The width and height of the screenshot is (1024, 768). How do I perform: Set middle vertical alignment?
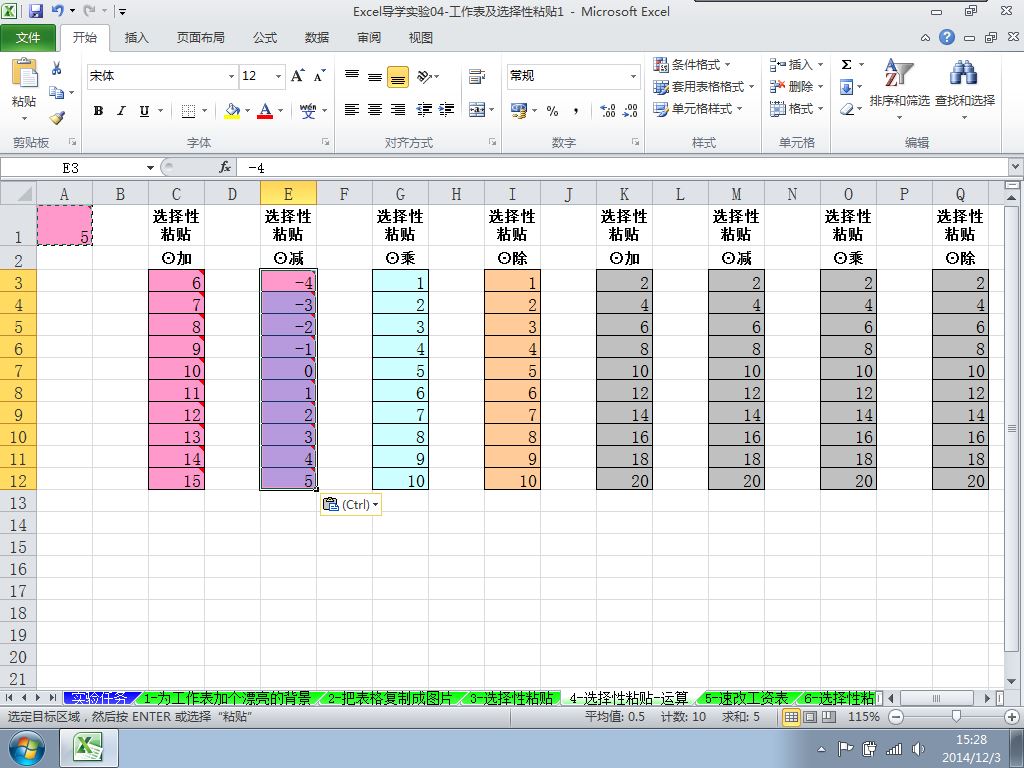[375, 76]
